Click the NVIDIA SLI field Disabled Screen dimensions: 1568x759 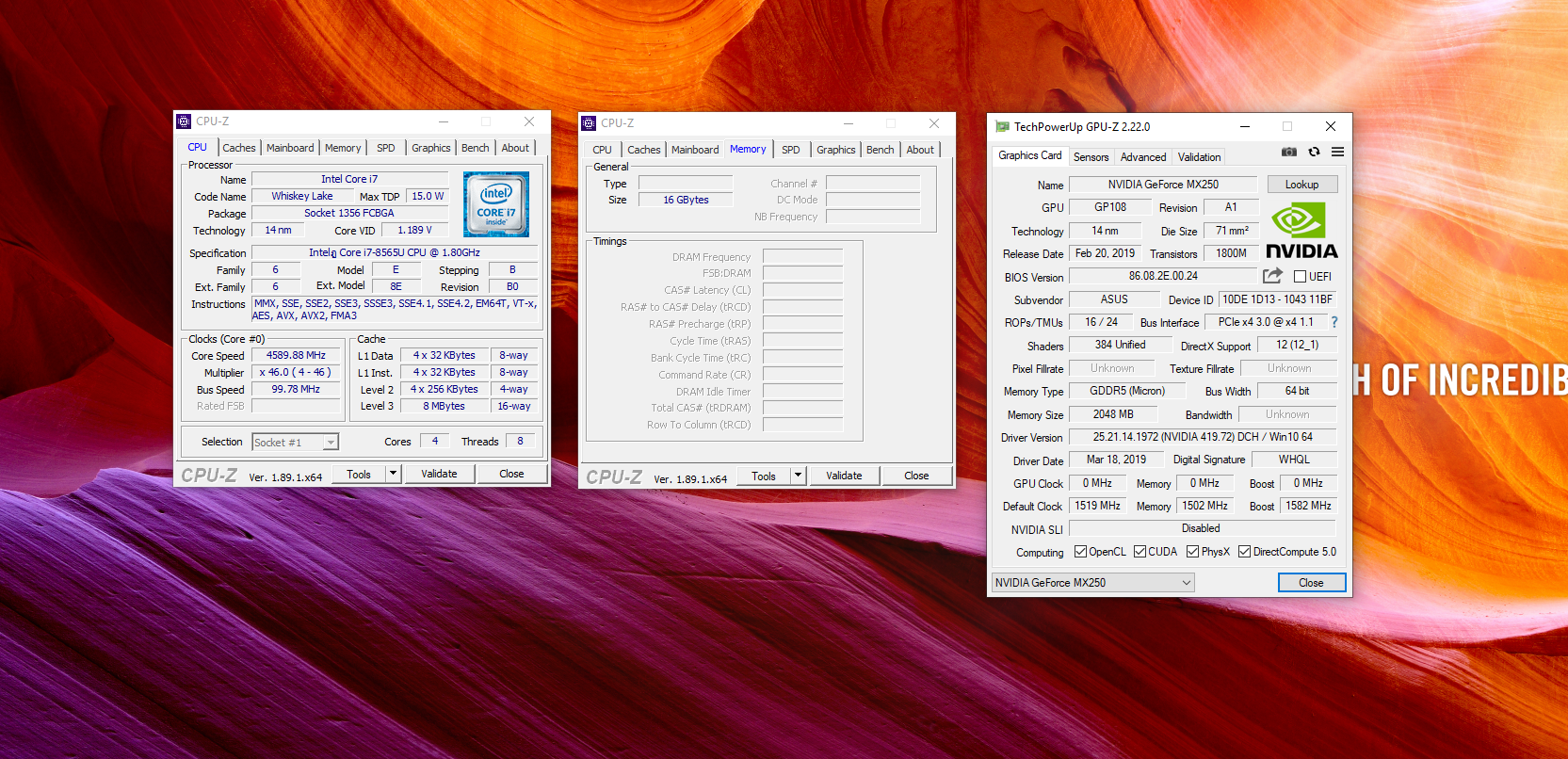pyautogui.click(x=1201, y=528)
